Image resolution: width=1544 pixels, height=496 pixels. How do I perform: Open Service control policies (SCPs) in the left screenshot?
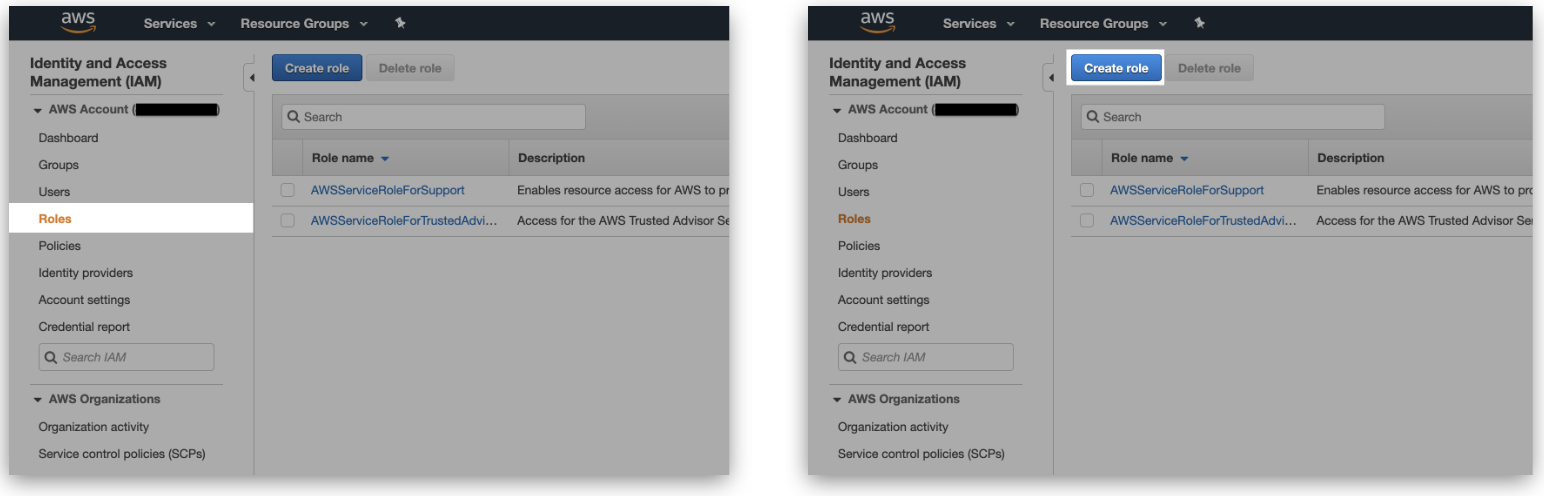[122, 454]
